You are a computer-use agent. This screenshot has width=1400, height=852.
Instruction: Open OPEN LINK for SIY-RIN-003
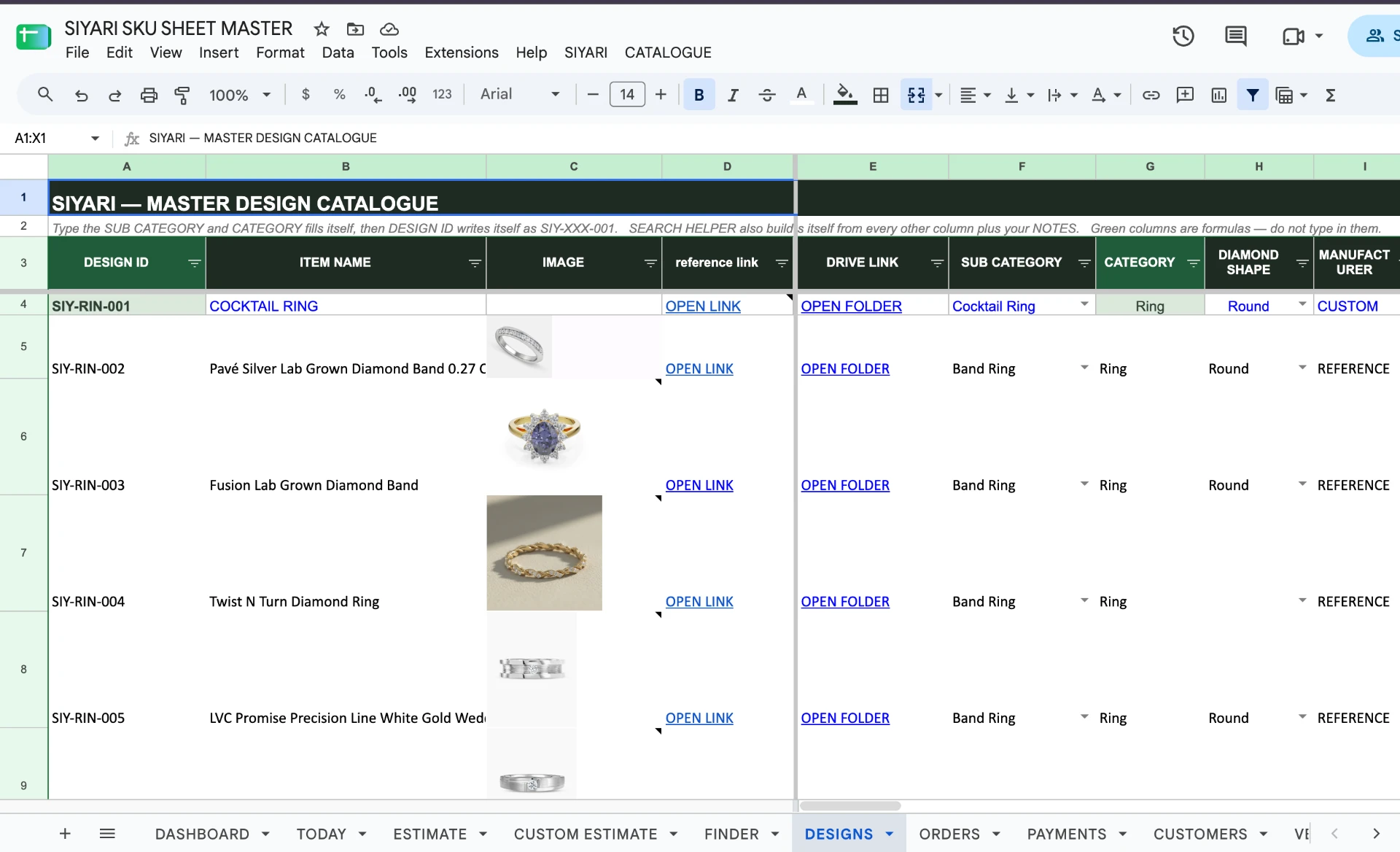click(699, 485)
